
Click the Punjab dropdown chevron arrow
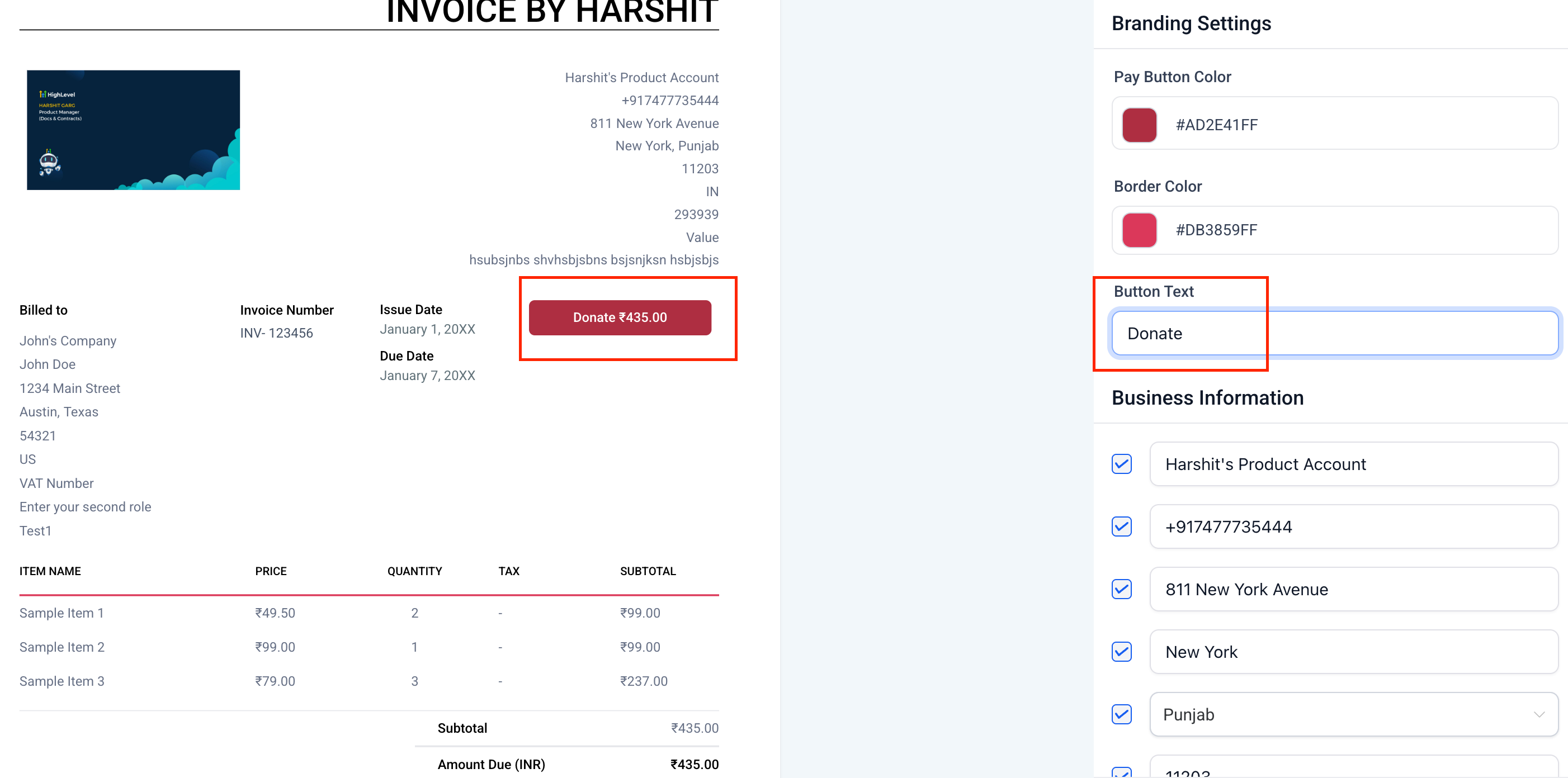tap(1539, 714)
